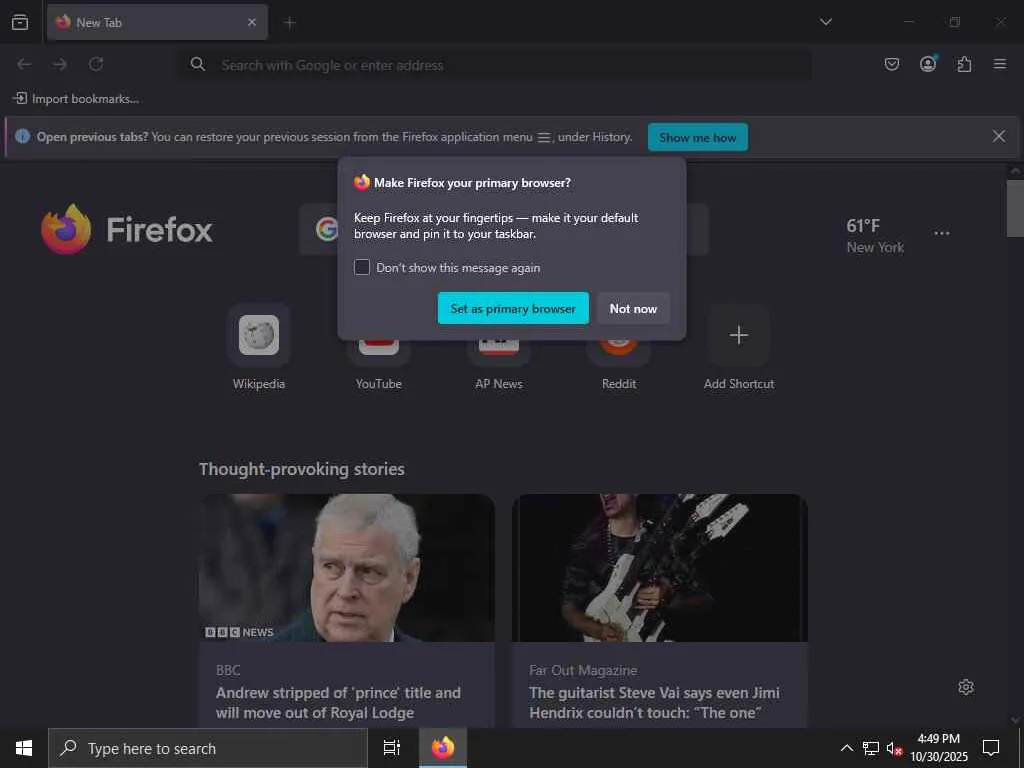Open Windows Task View icon
The width and height of the screenshot is (1024, 768).
[x=392, y=748]
